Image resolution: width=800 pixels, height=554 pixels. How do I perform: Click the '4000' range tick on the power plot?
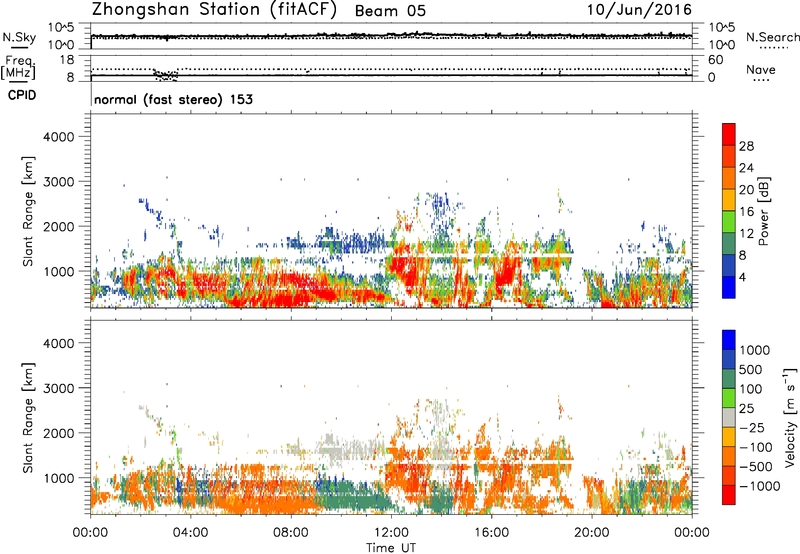58,137
